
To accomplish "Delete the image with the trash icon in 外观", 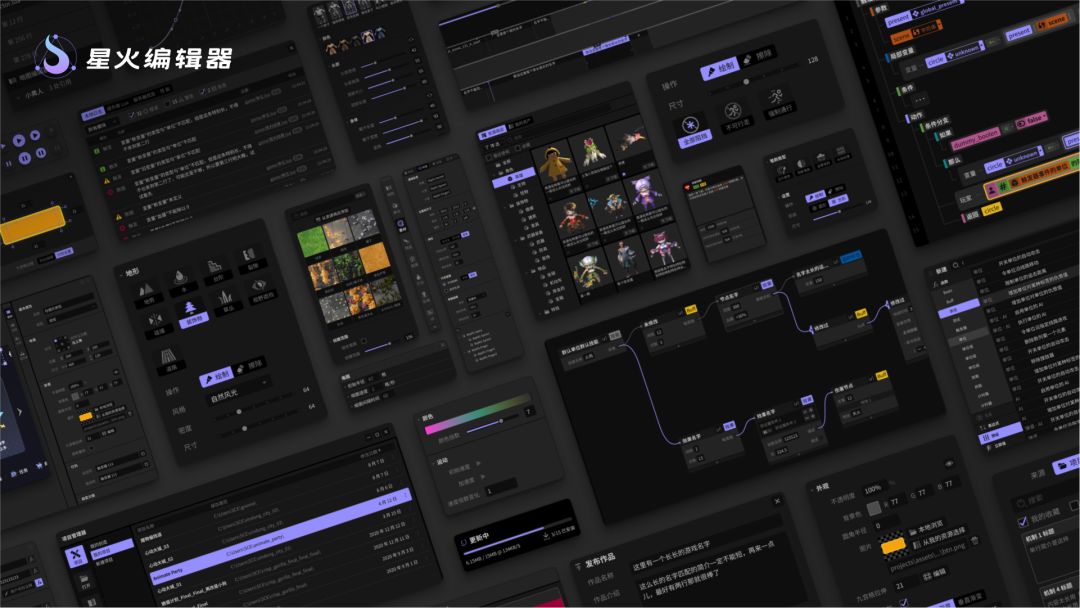I will click(x=975, y=541).
